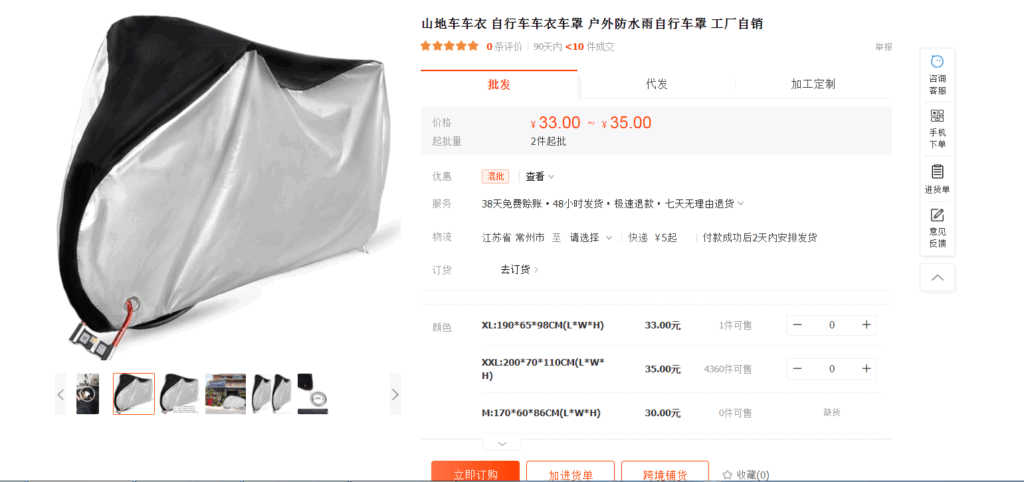The image size is (1024, 482).
Task: Increase the XXL size quantity with plus
Action: (x=866, y=369)
